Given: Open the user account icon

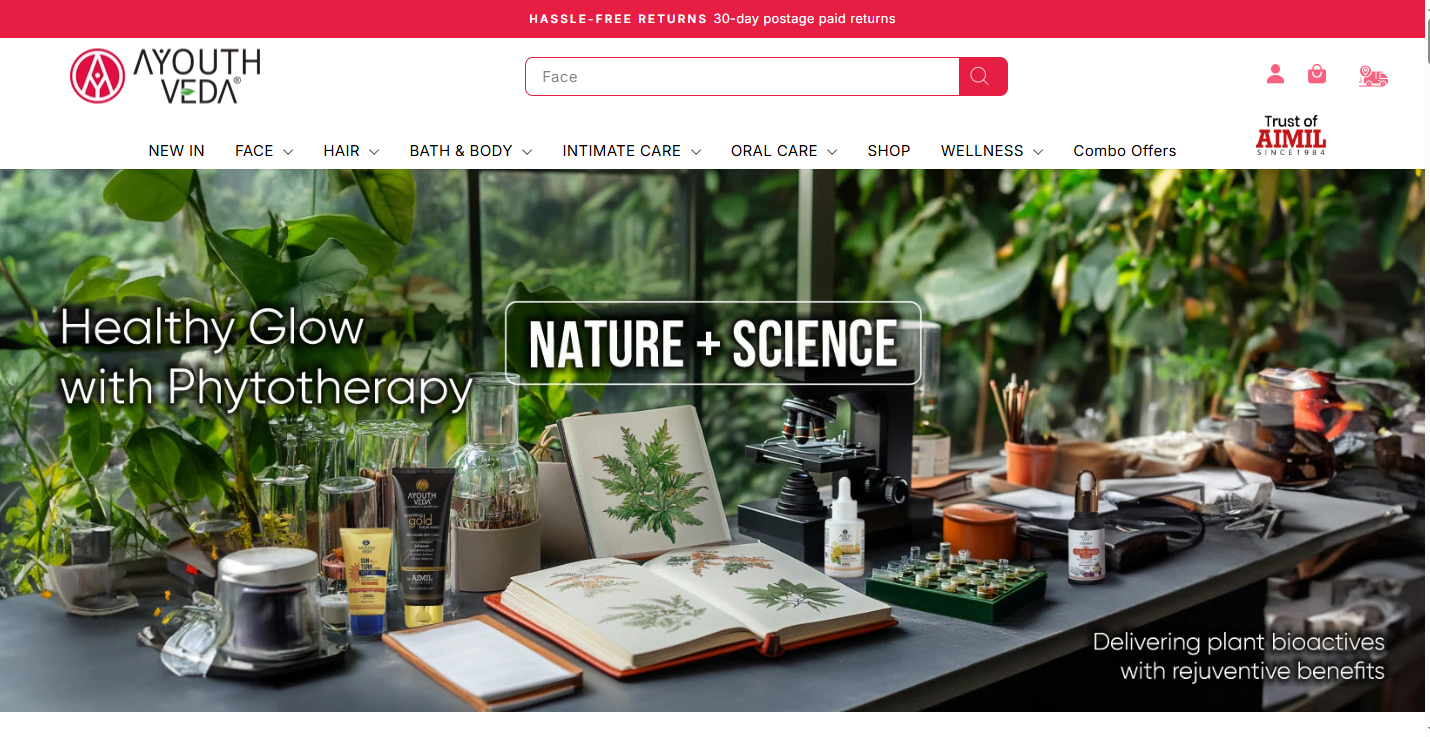Looking at the screenshot, I should pos(1275,74).
